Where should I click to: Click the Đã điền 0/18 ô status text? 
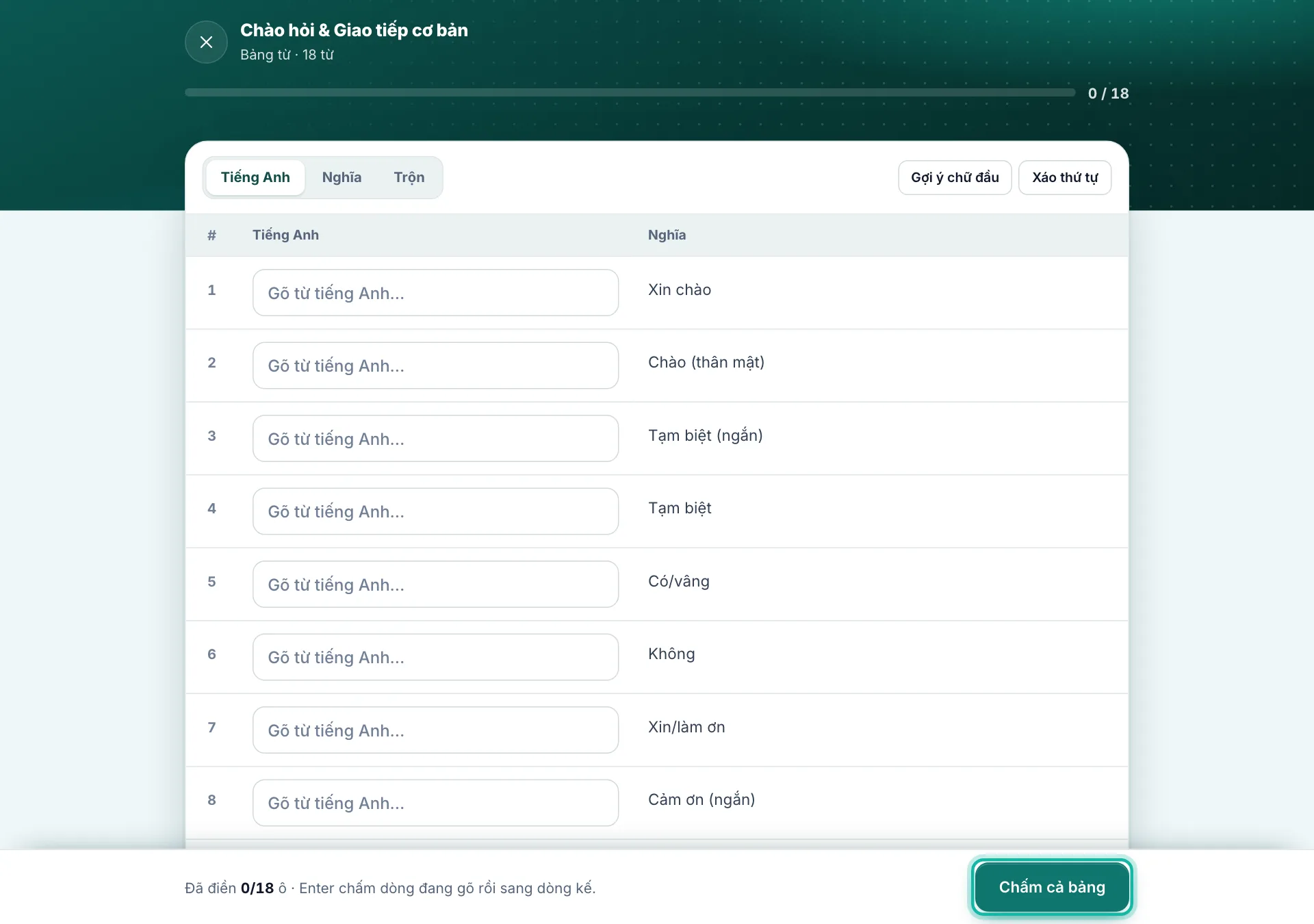(x=235, y=888)
